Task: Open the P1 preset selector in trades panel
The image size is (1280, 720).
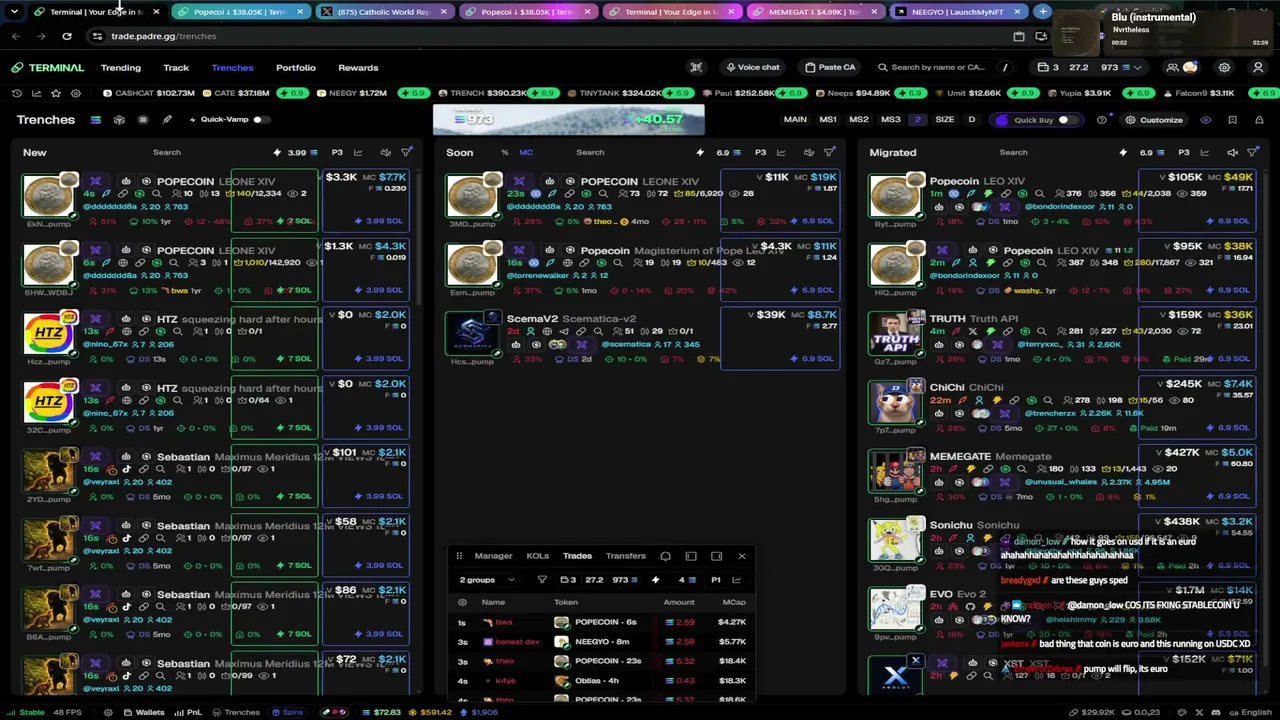Action: pyautogui.click(x=716, y=580)
